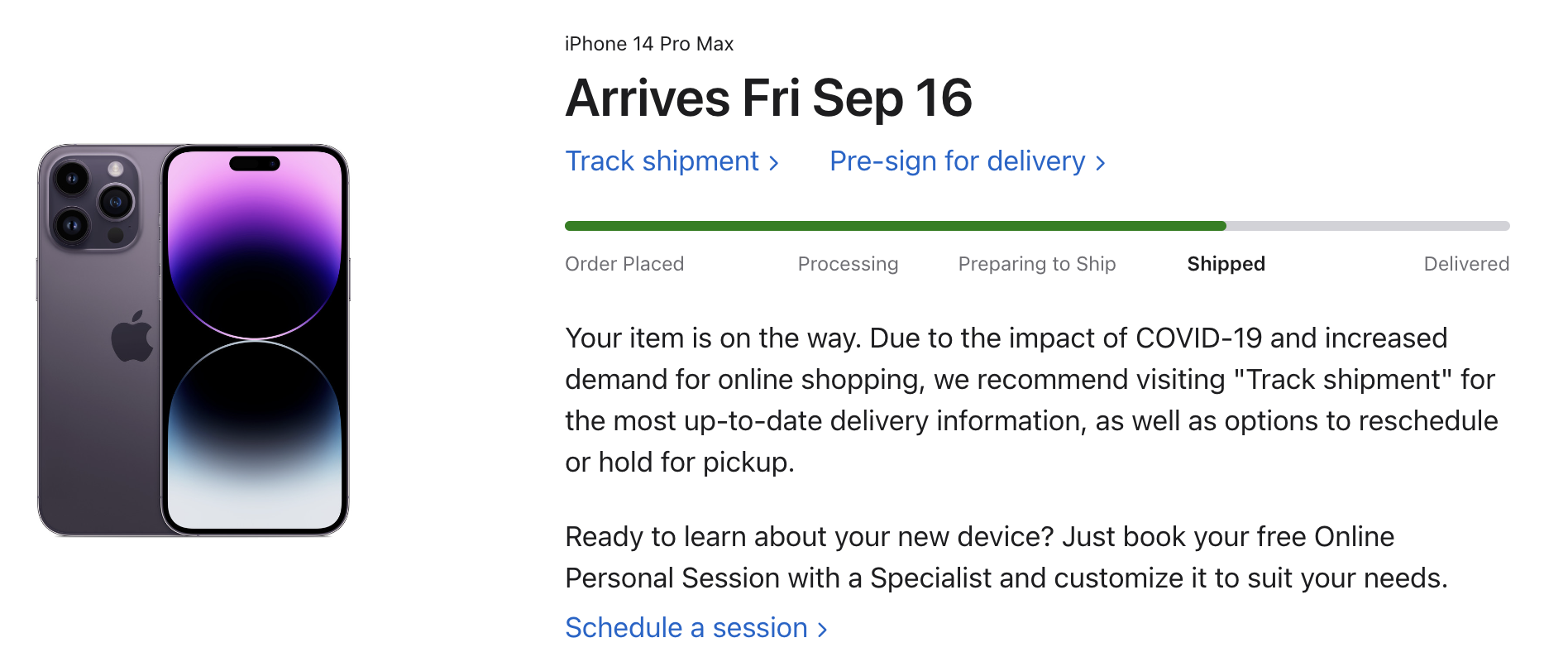Screen dimensions: 1568x657
Task: Click the Dynamic Island on the iPhone screen
Action: point(255,163)
